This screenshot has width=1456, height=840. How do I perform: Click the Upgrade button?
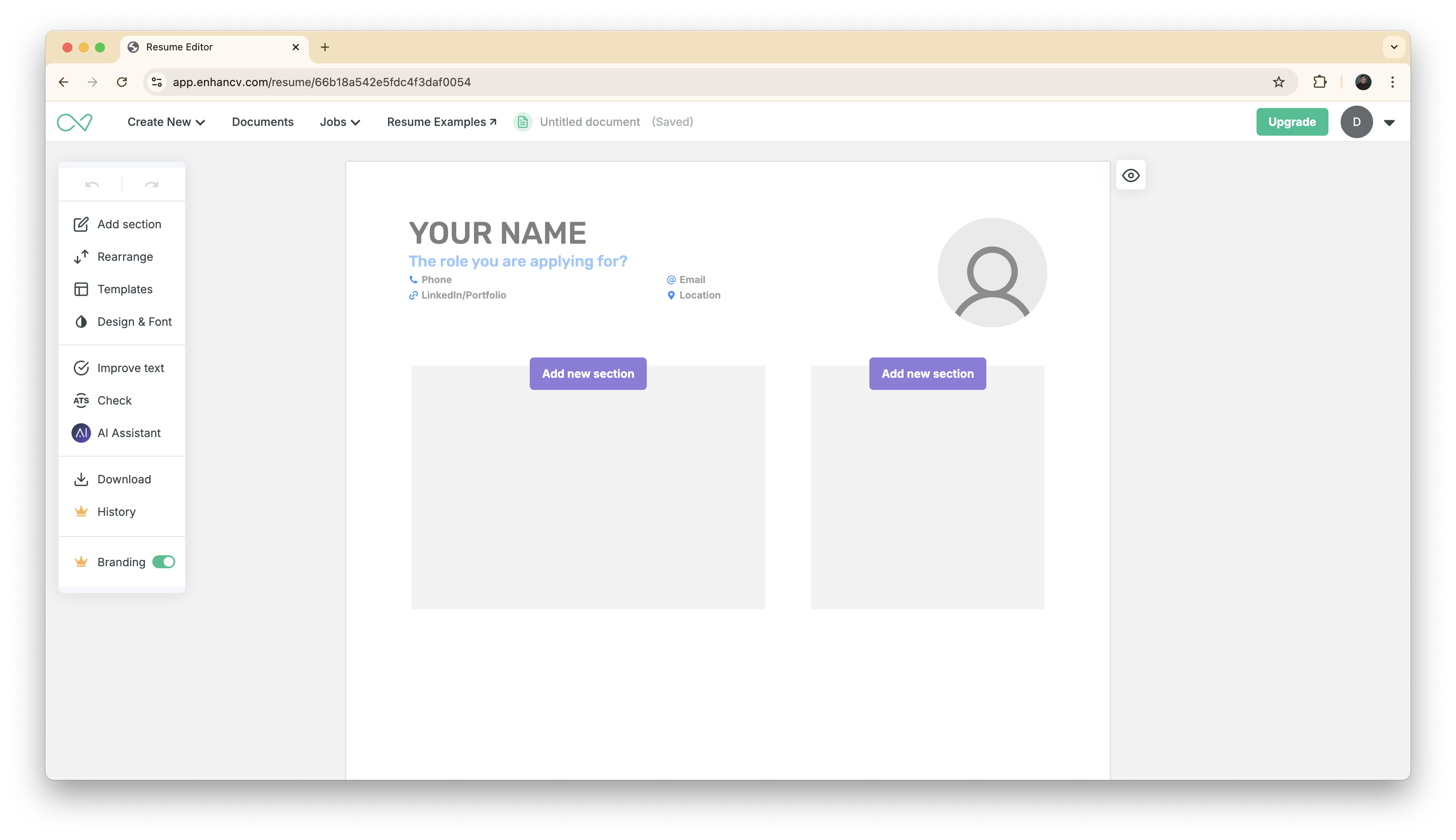pyautogui.click(x=1291, y=122)
